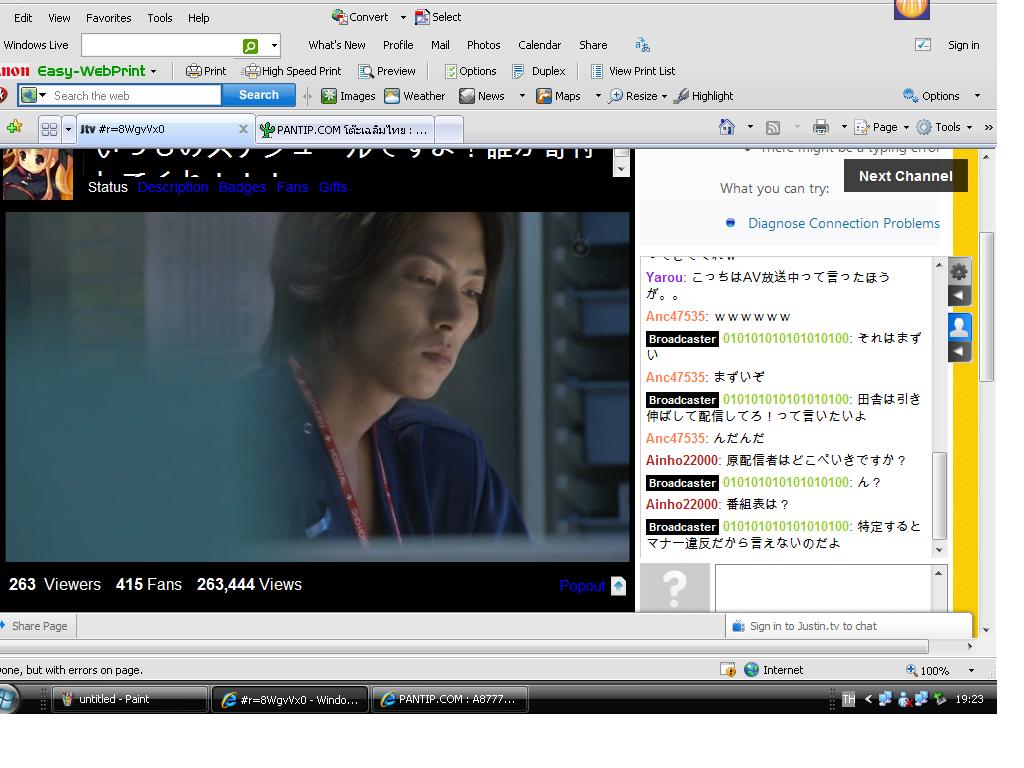Click the page horizontal scrollbar
This screenshot has height=768, width=1024.
click(464, 647)
